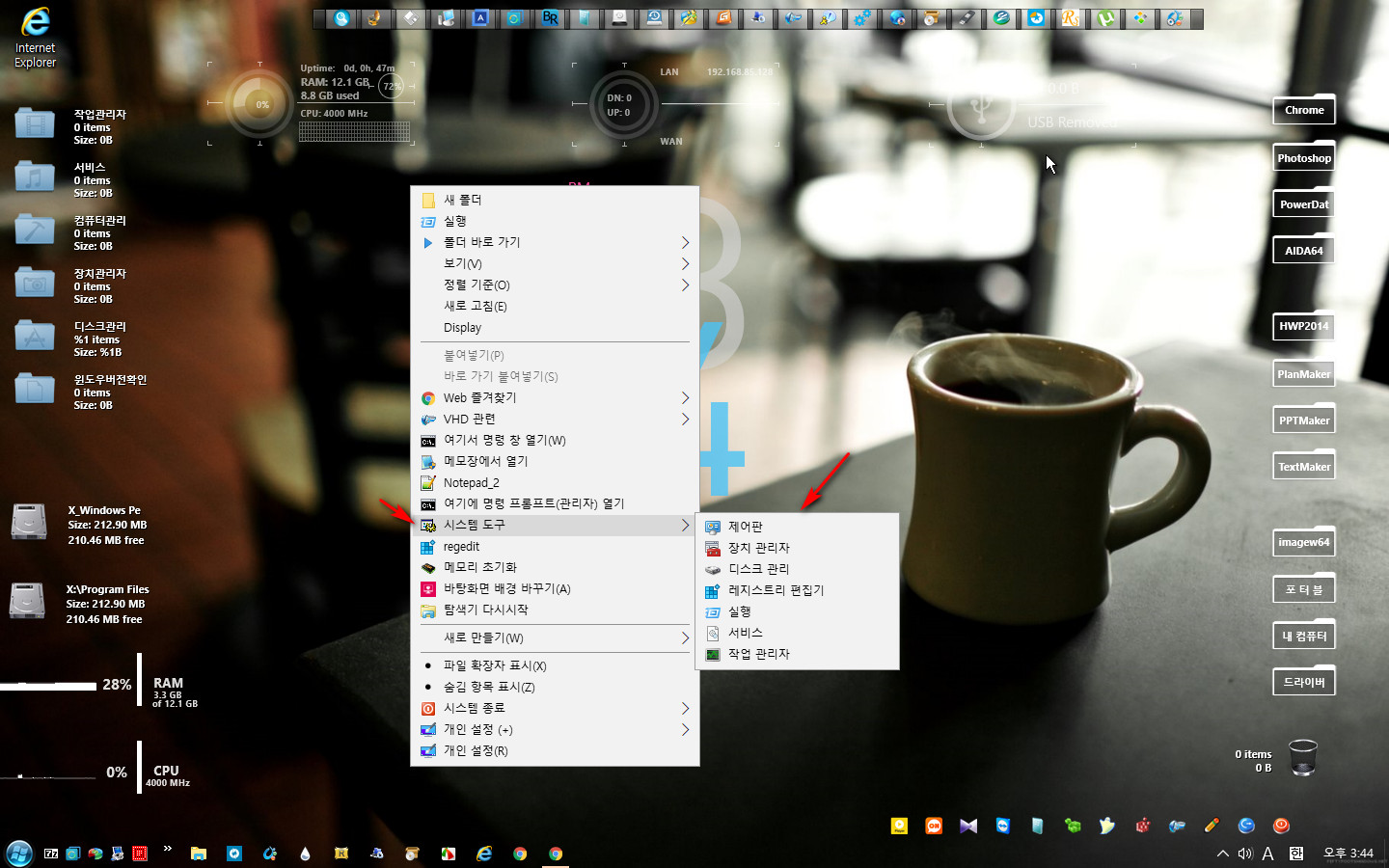The height and width of the screenshot is (868, 1389).
Task: Select 여기서 명령 창 열기(W)
Action: pos(555,440)
